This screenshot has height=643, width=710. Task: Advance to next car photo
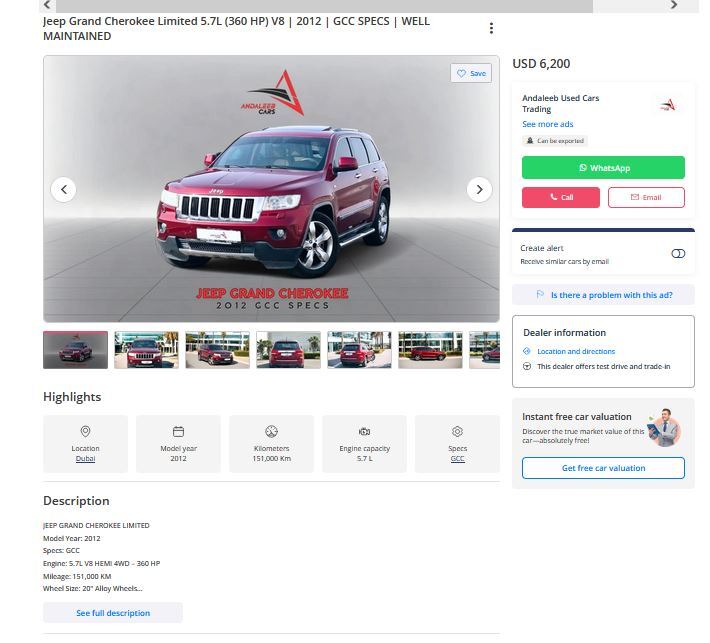[479, 189]
